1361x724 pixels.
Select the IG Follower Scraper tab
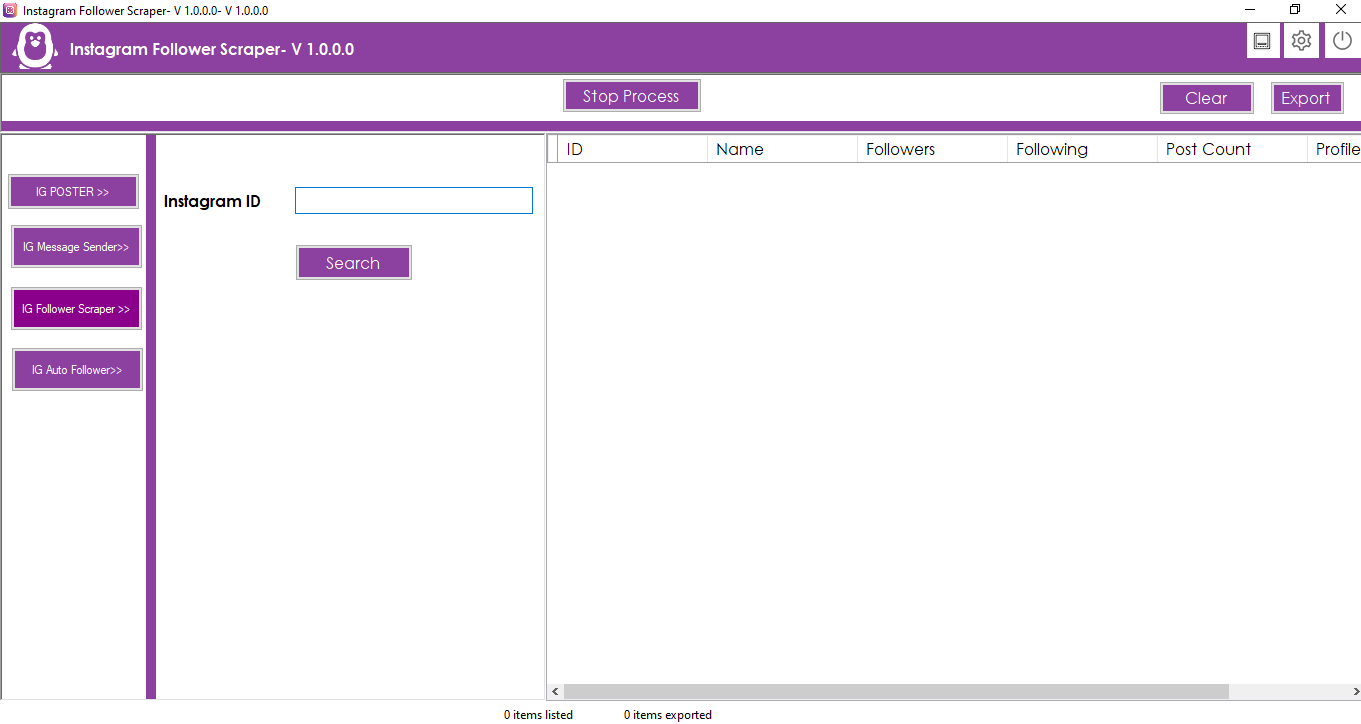click(x=76, y=309)
